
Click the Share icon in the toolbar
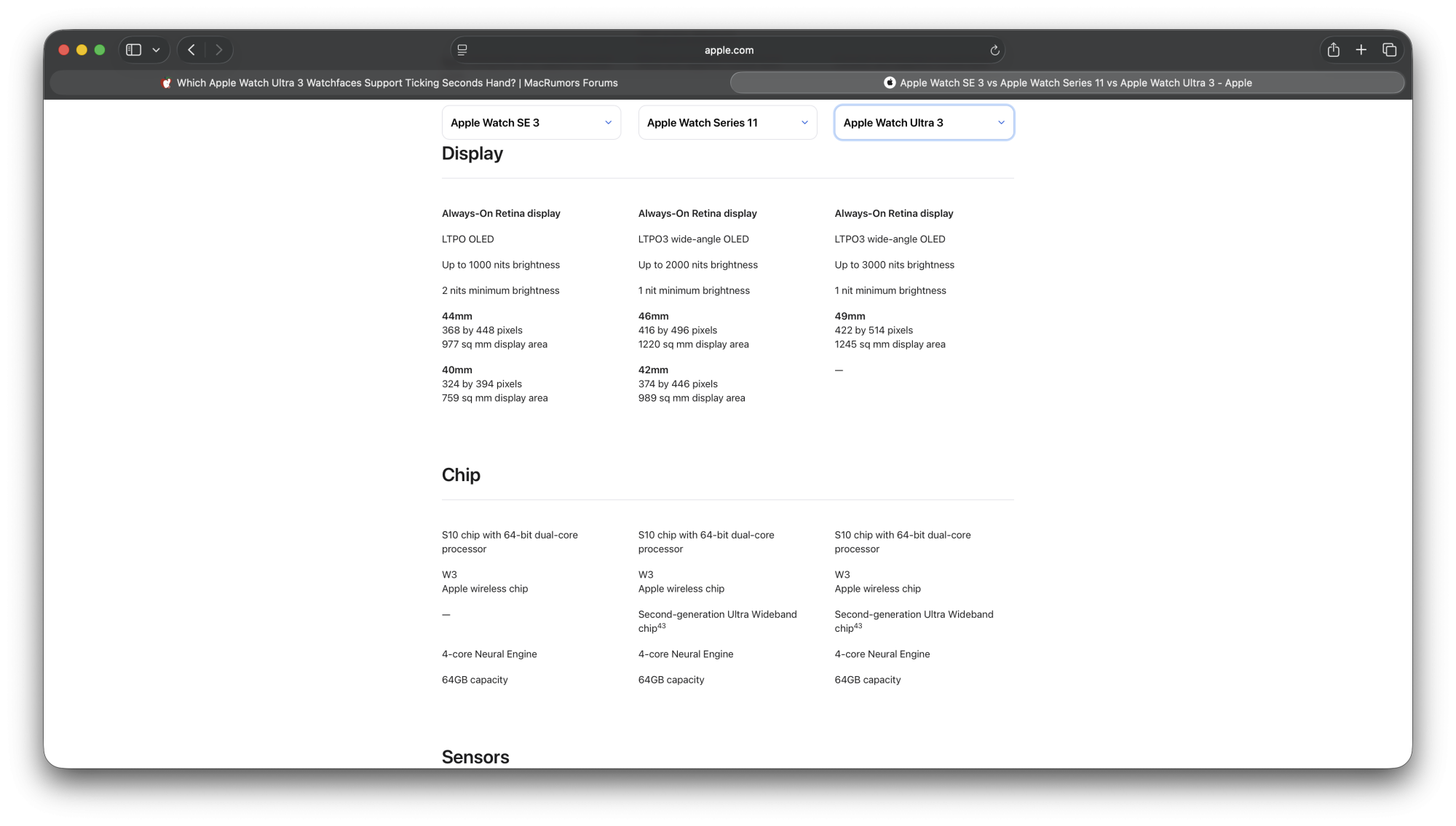1333,49
